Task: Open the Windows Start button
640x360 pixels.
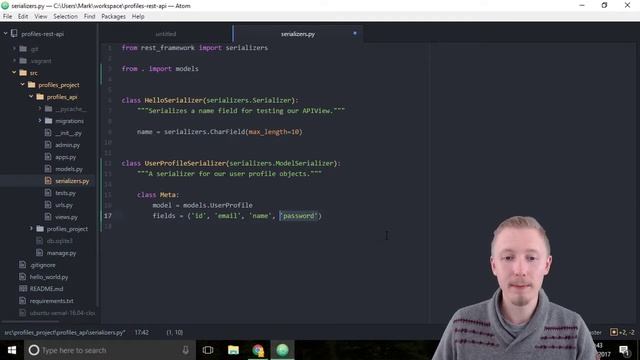Action: [12, 350]
